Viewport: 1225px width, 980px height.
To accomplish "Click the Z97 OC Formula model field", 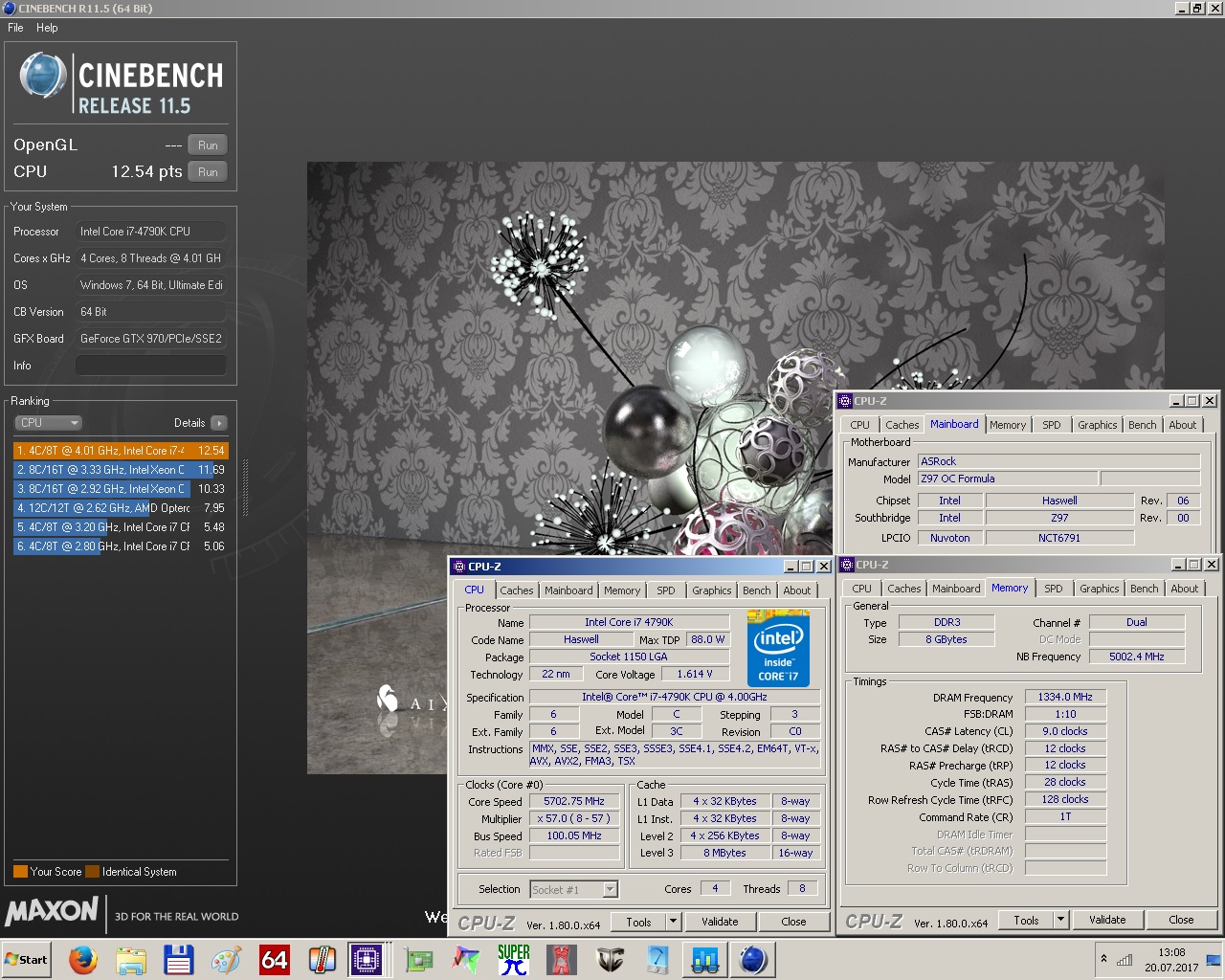I will click(1008, 479).
